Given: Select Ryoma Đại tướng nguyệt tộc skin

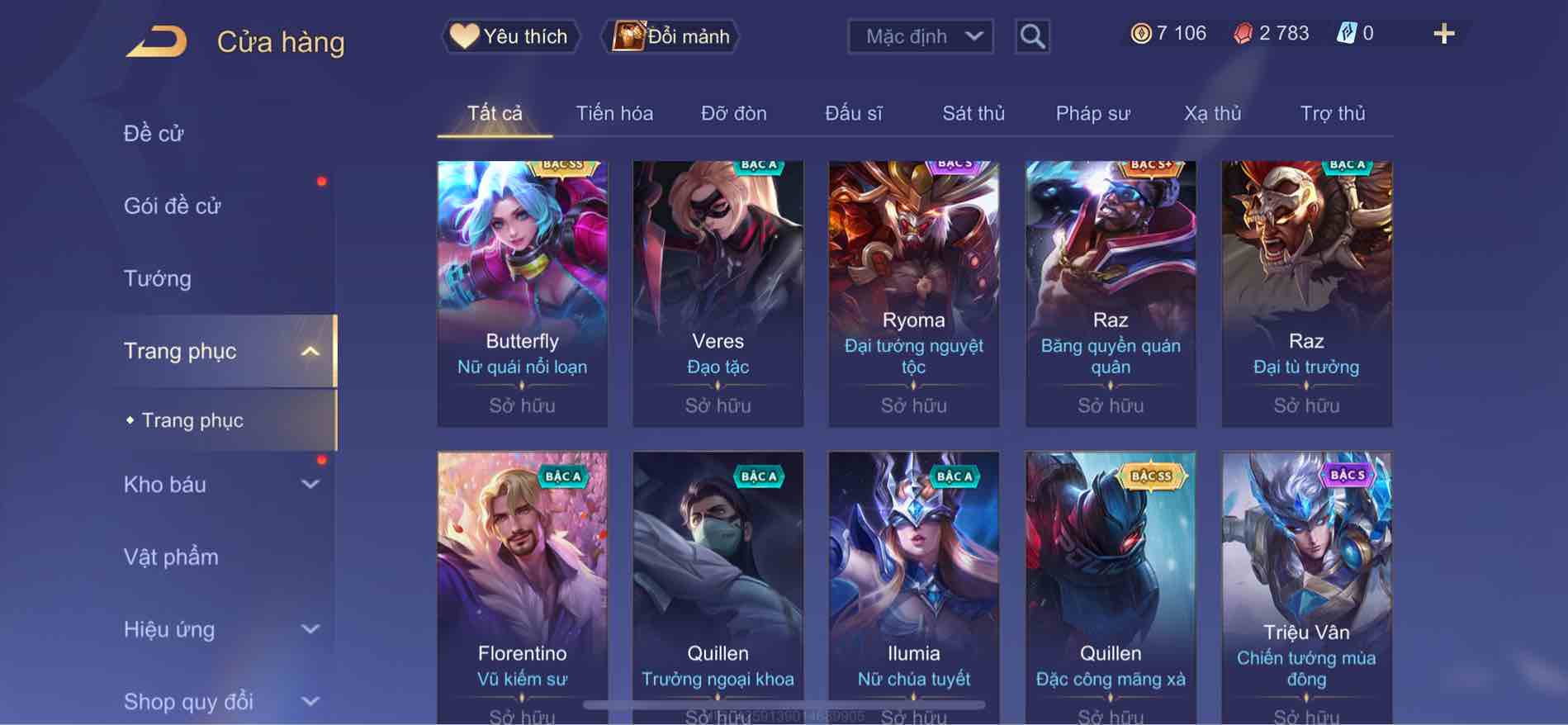Looking at the screenshot, I should [913, 294].
